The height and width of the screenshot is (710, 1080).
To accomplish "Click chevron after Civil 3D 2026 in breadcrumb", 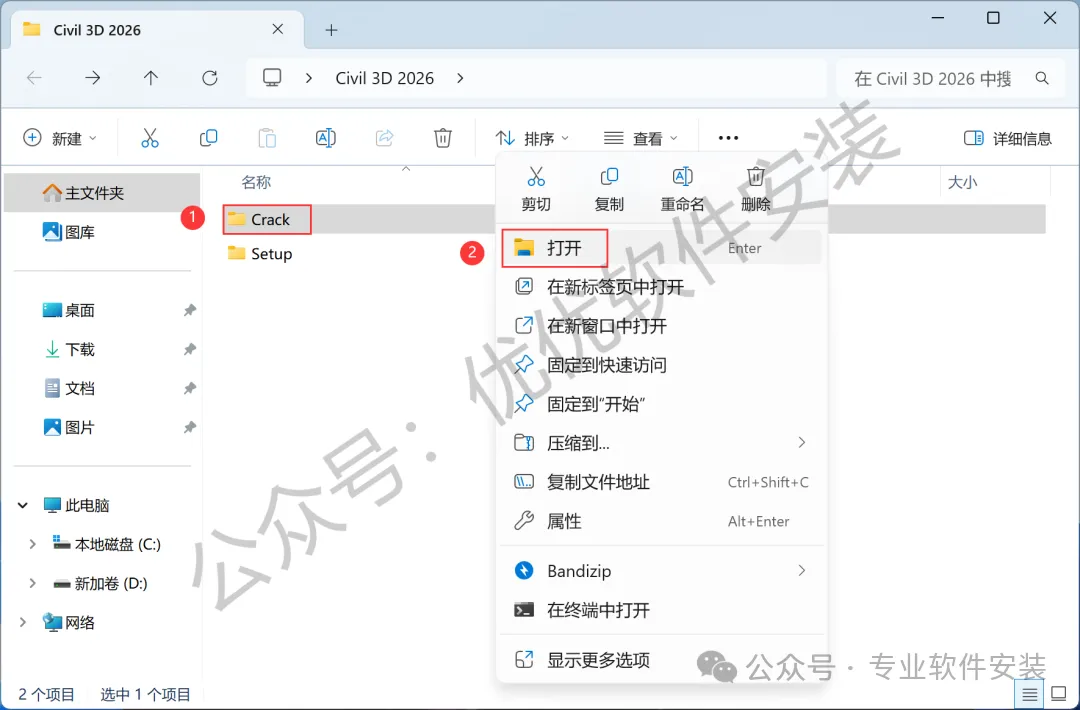I will pos(460,79).
